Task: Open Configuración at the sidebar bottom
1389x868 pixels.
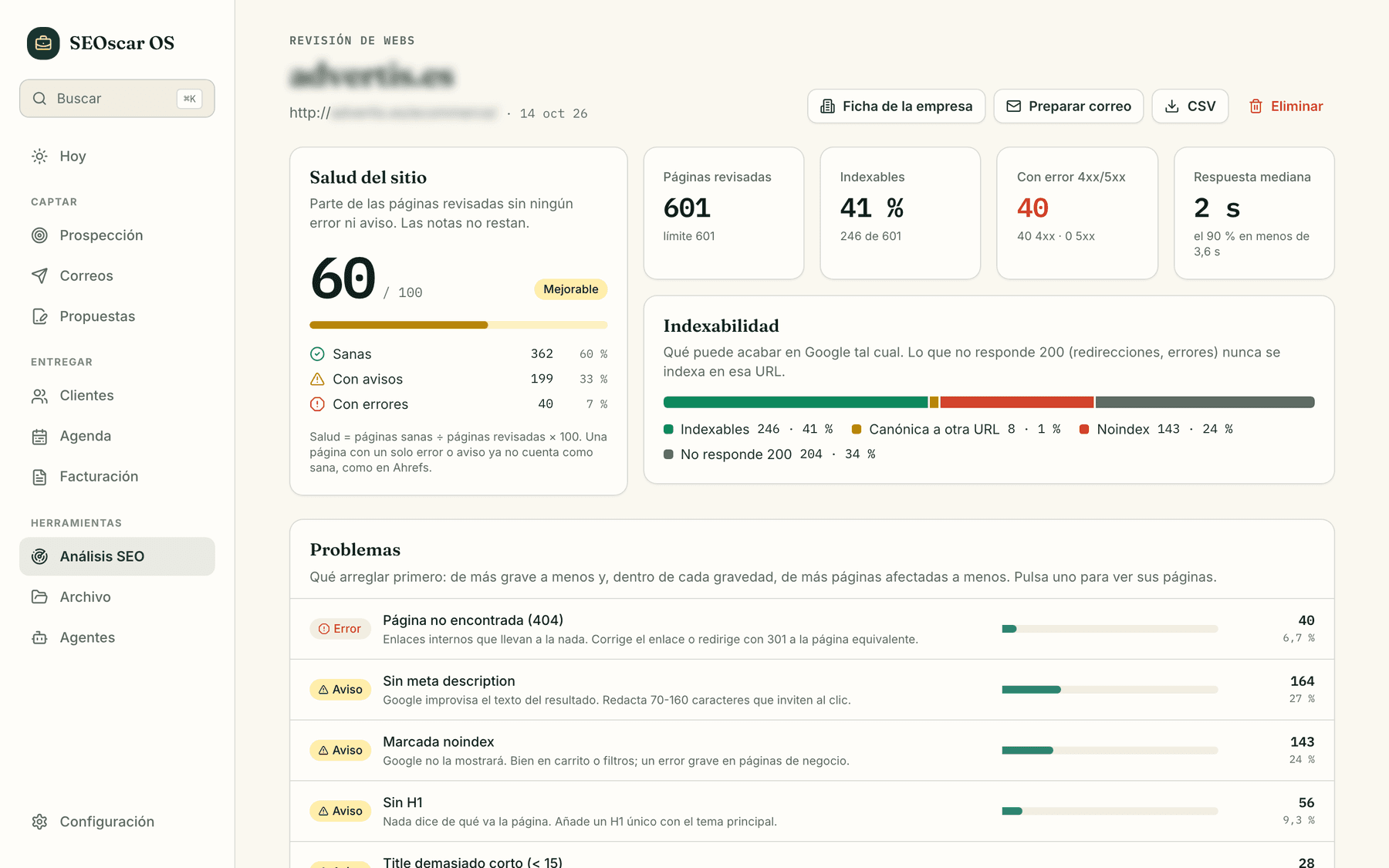Action: point(117,822)
